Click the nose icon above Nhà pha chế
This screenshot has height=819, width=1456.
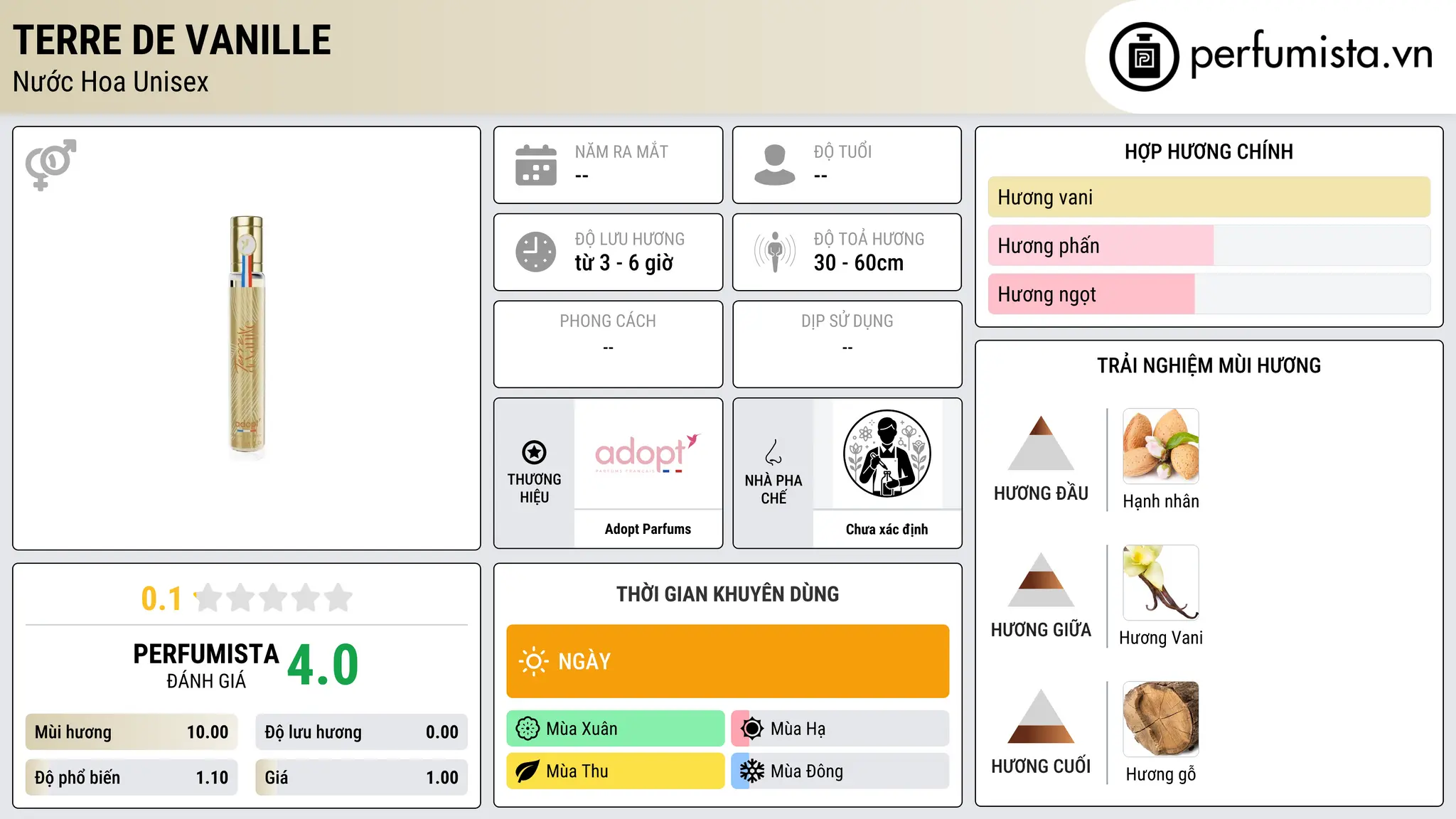click(773, 452)
